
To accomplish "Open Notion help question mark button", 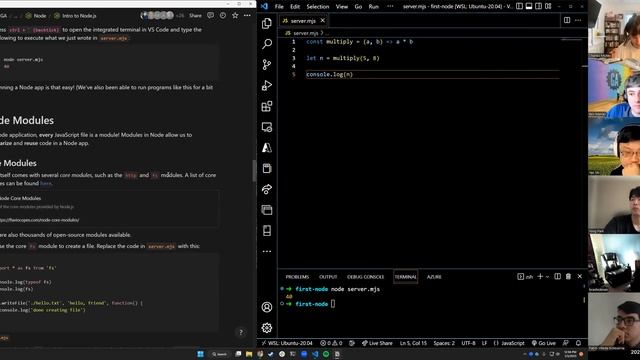I will [x=241, y=332].
